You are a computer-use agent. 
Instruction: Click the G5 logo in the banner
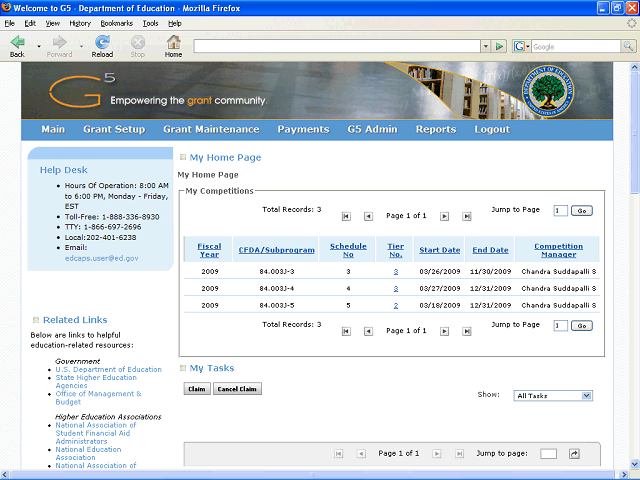tap(82, 90)
